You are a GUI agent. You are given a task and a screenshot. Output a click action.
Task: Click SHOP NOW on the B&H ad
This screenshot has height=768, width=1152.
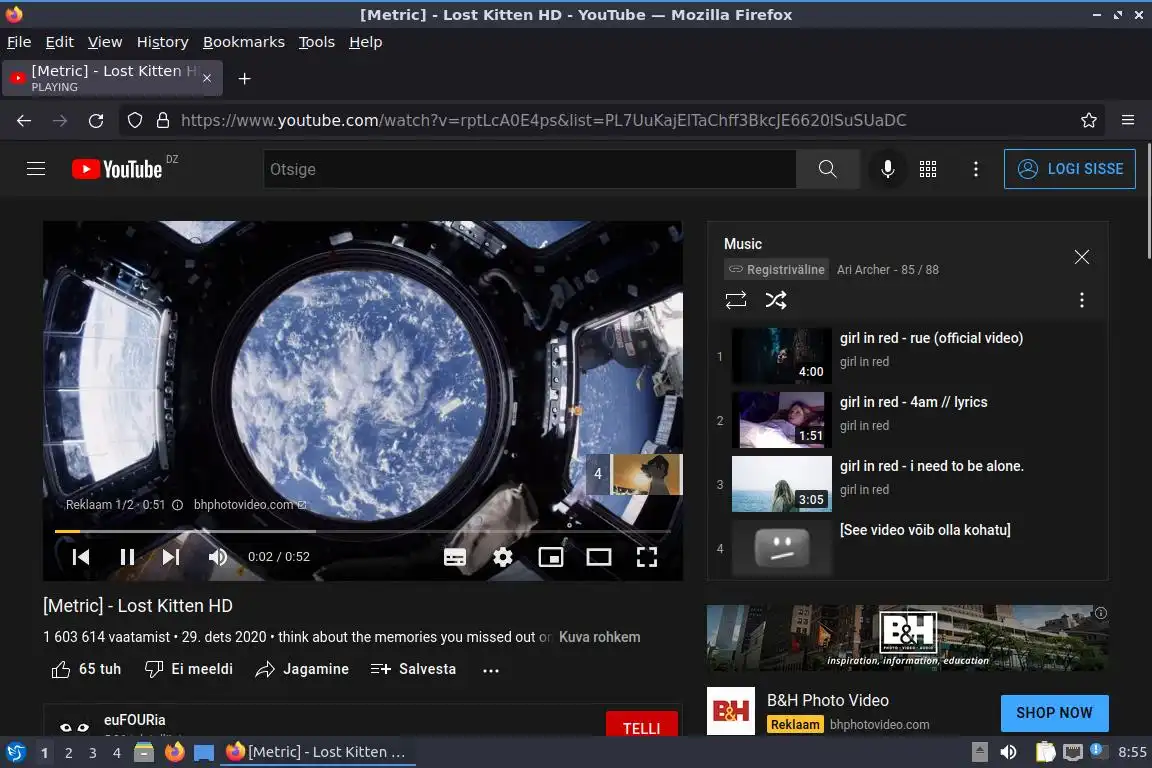pos(1054,713)
